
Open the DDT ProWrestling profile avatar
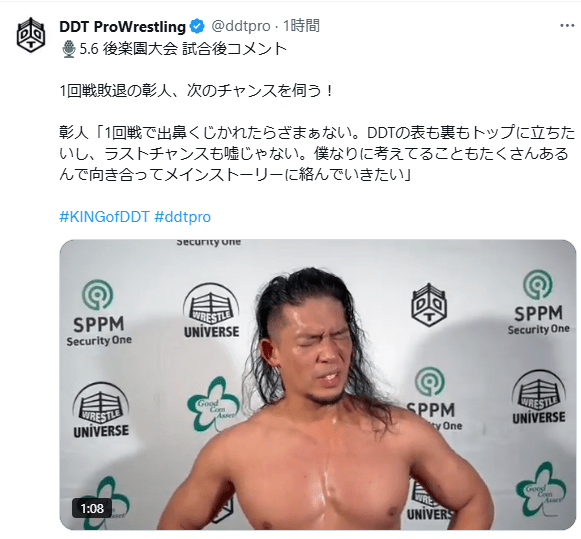coord(31,35)
